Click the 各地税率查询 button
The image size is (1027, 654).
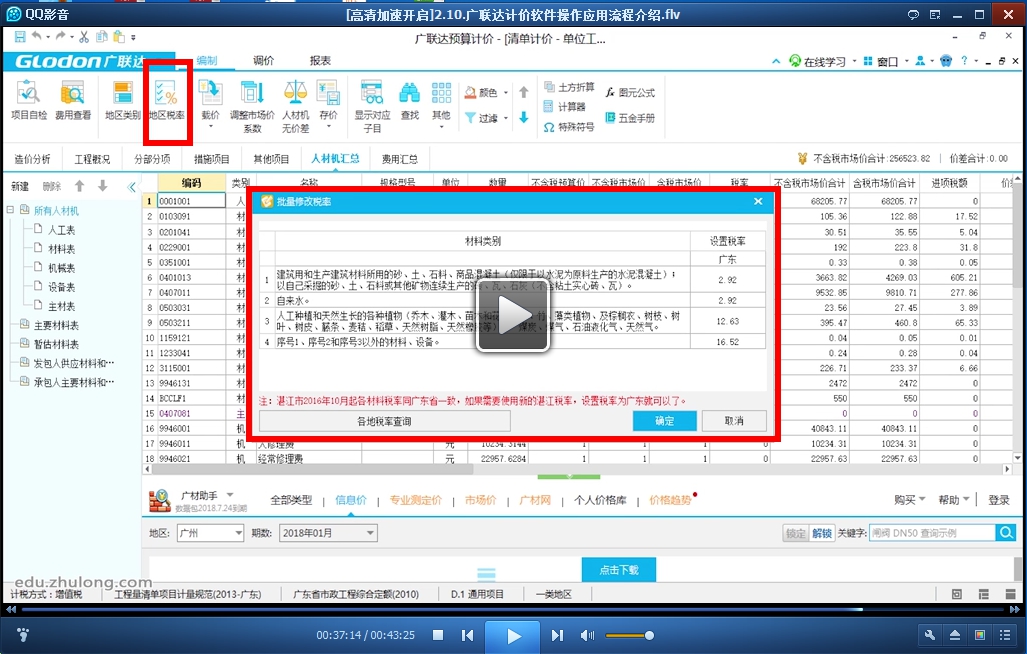(384, 421)
